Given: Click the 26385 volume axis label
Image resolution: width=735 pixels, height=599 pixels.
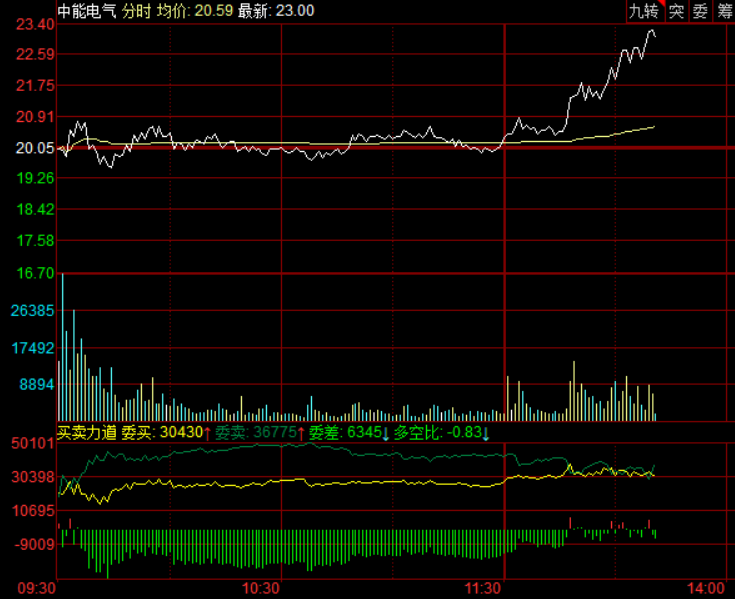Looking at the screenshot, I should (x=32, y=310).
